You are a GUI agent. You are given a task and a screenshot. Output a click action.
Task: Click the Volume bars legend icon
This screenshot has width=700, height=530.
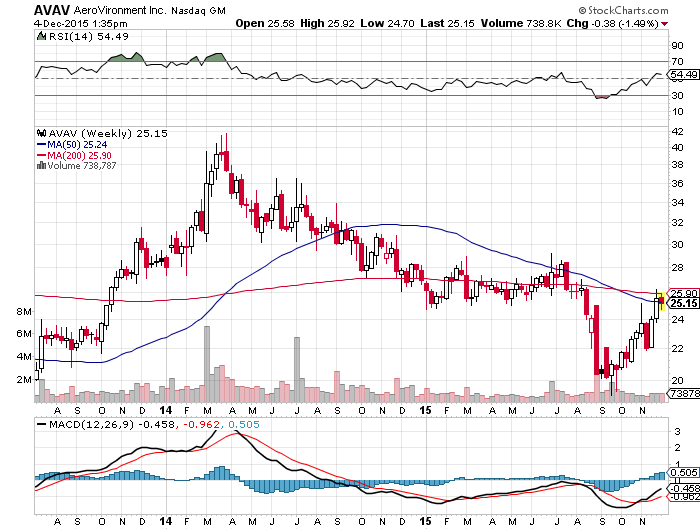[40, 165]
